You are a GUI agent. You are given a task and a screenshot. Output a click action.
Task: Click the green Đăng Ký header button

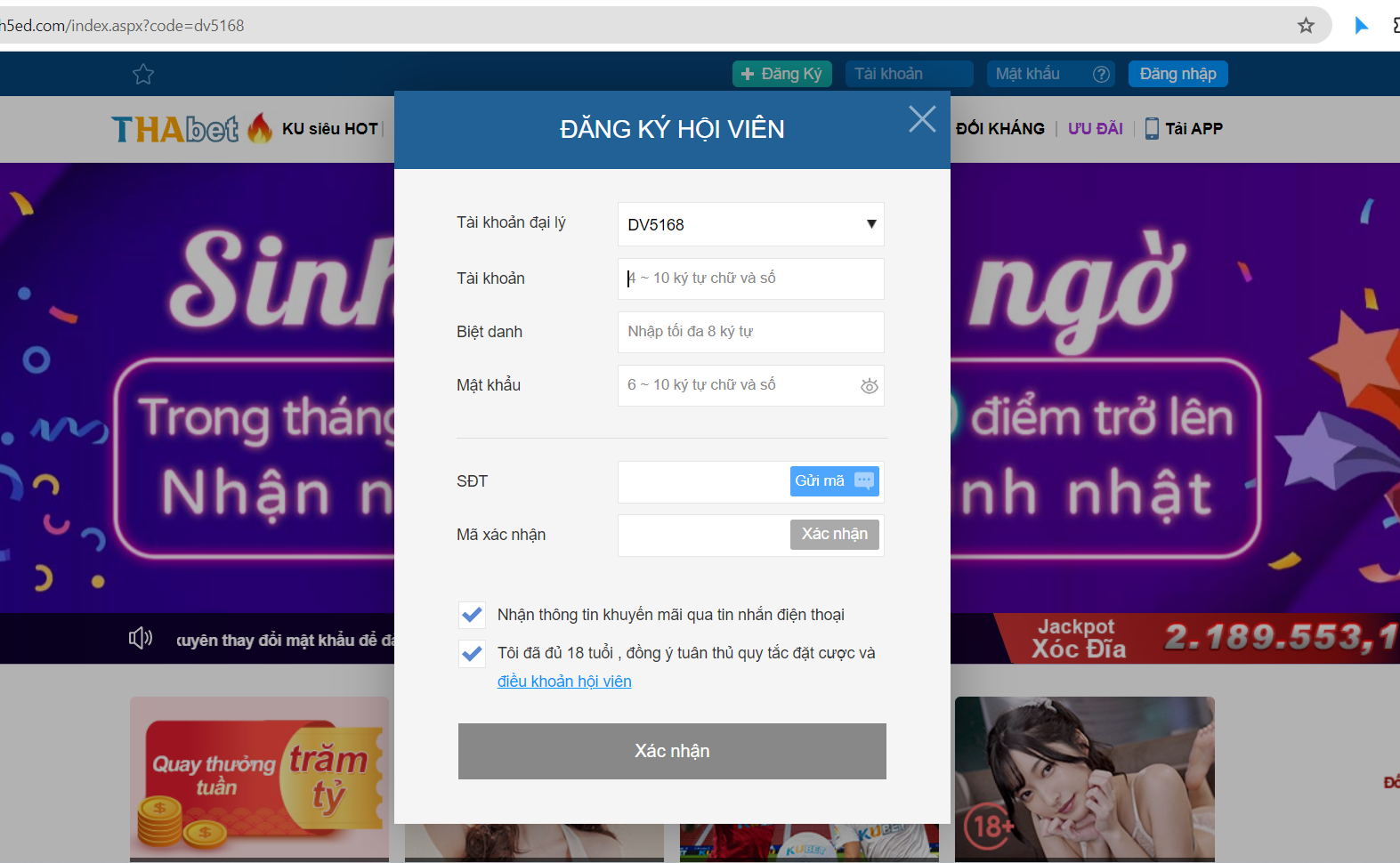[x=782, y=74]
